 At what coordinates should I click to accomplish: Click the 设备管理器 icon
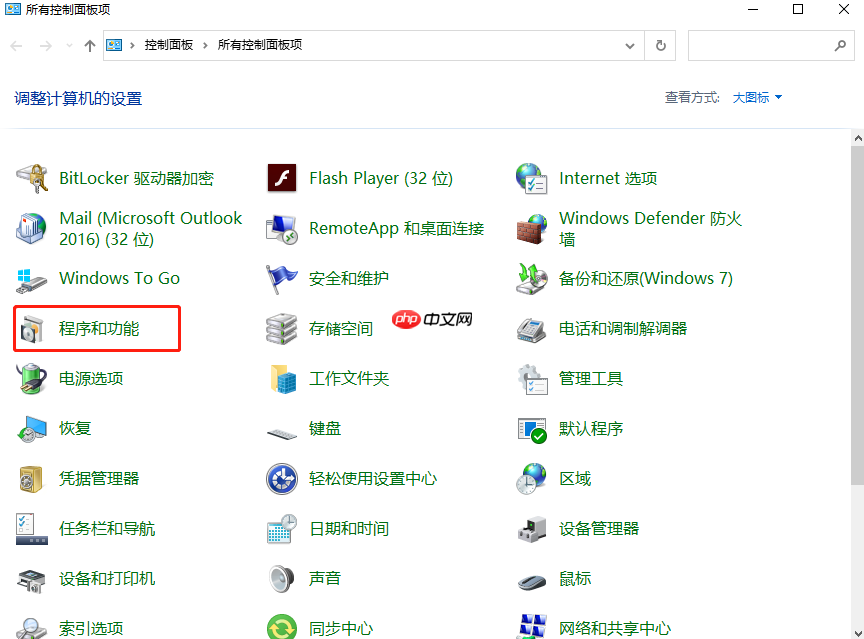pyautogui.click(x=532, y=529)
